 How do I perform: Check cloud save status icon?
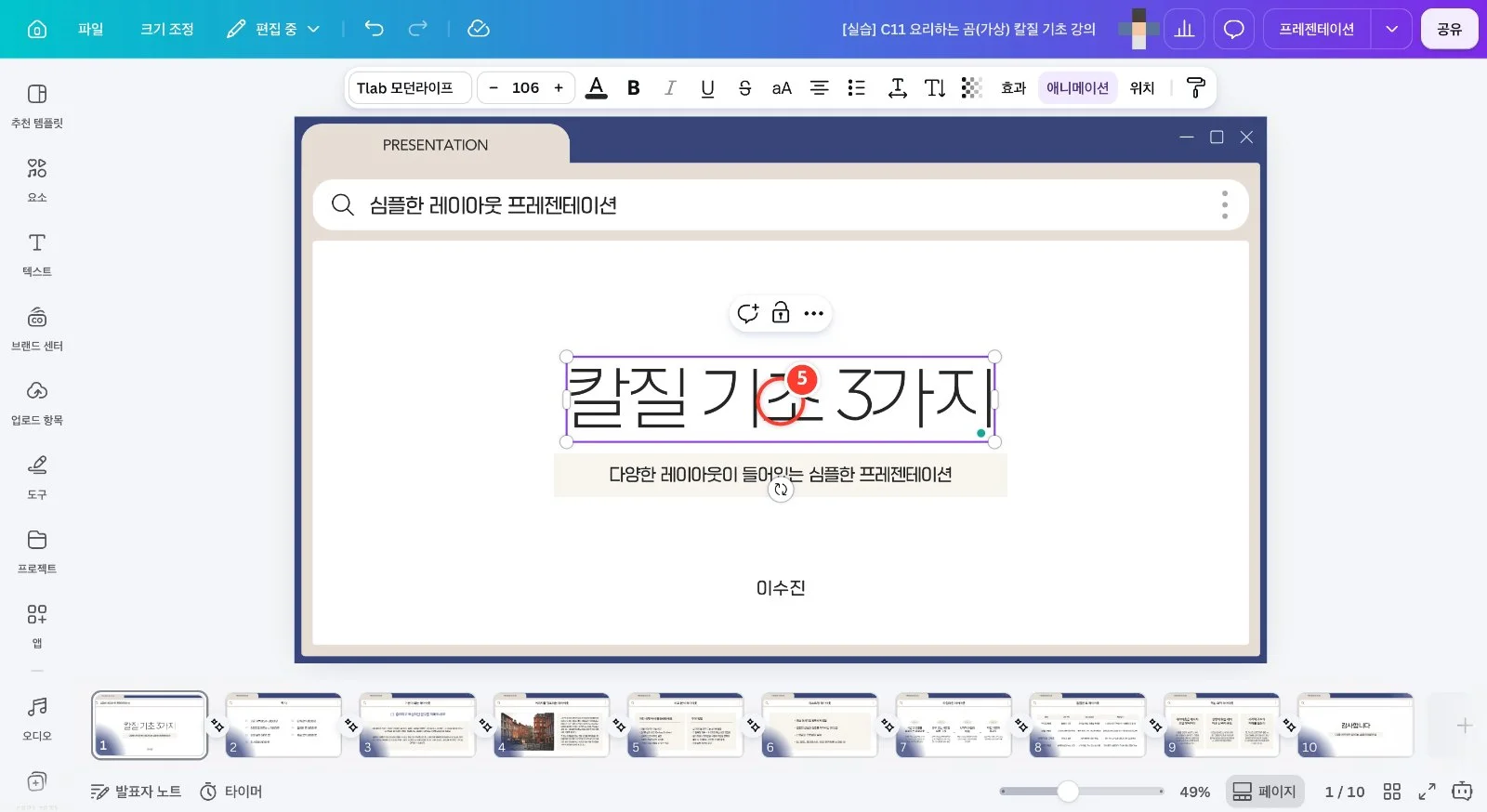(479, 29)
